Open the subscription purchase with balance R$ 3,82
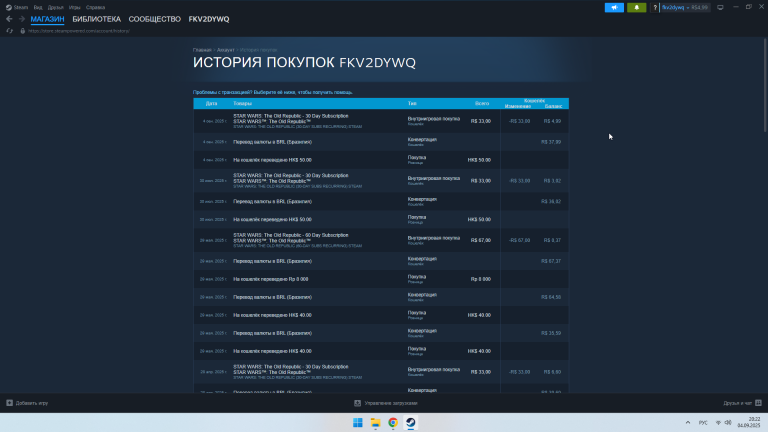Image resolution: width=768 pixels, height=432 pixels. (381, 181)
